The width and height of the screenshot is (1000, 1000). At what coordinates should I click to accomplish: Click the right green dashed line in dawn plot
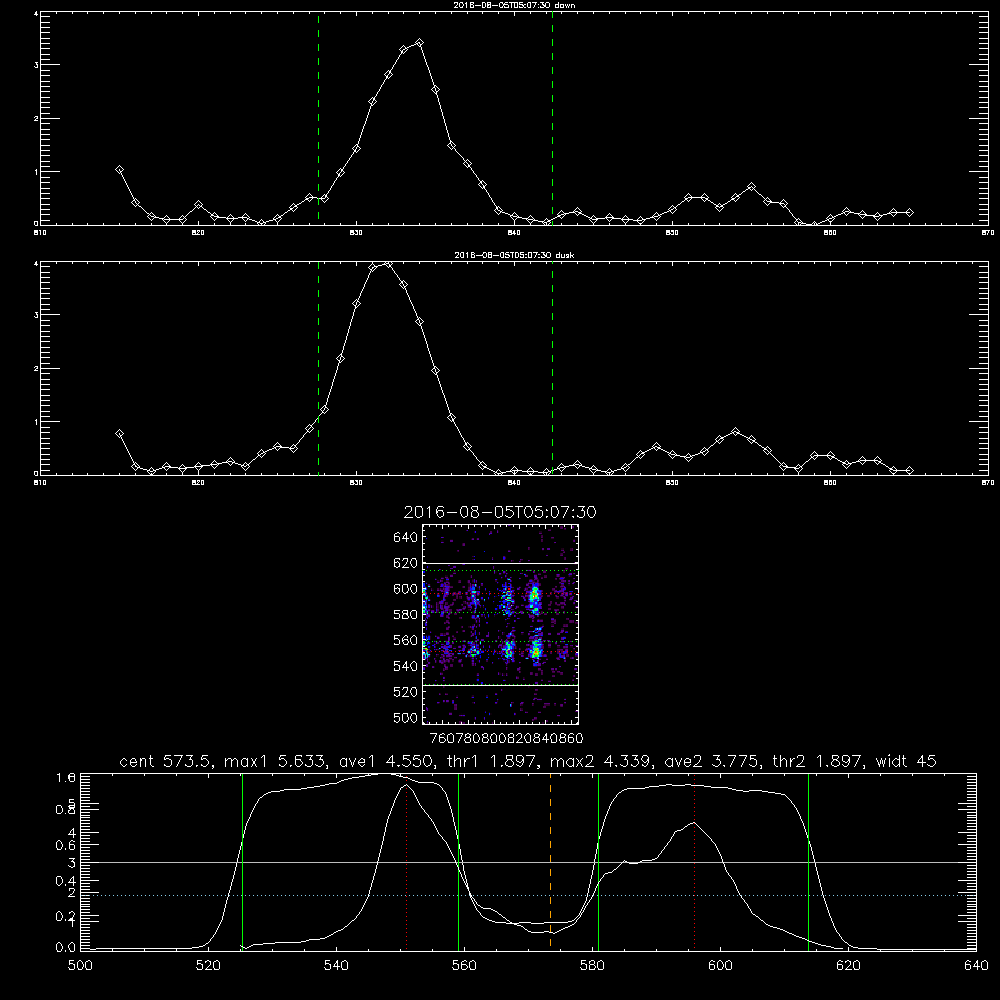tap(552, 118)
